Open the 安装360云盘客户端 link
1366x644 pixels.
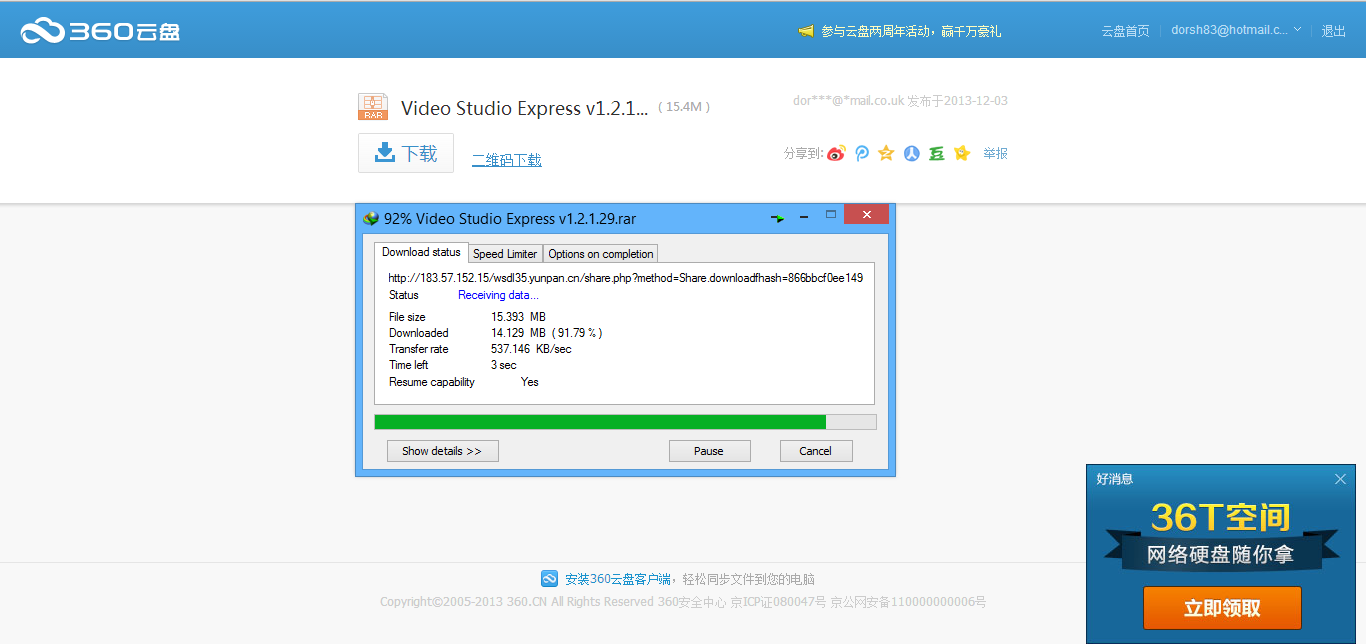619,579
